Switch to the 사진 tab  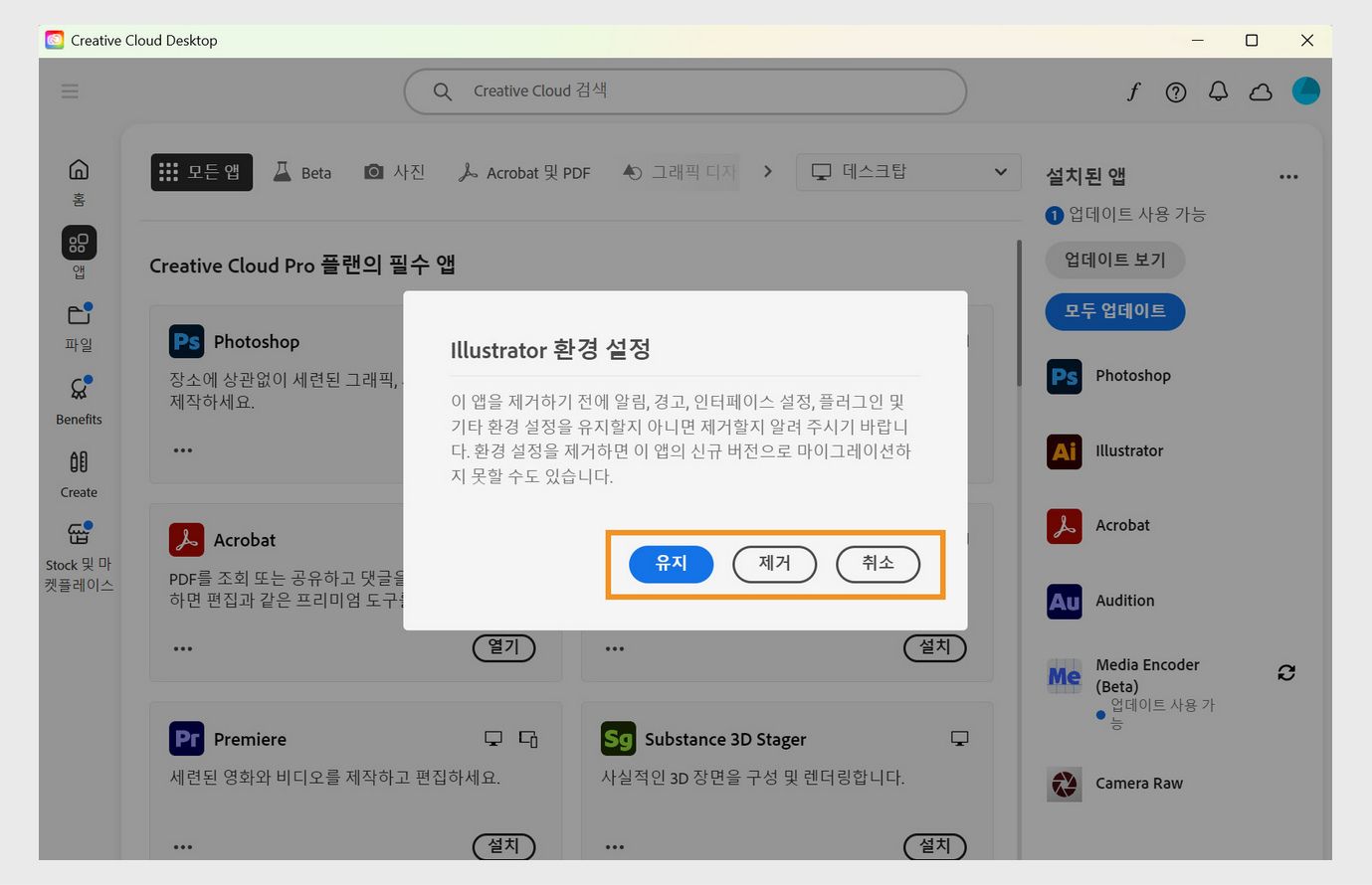click(x=395, y=172)
